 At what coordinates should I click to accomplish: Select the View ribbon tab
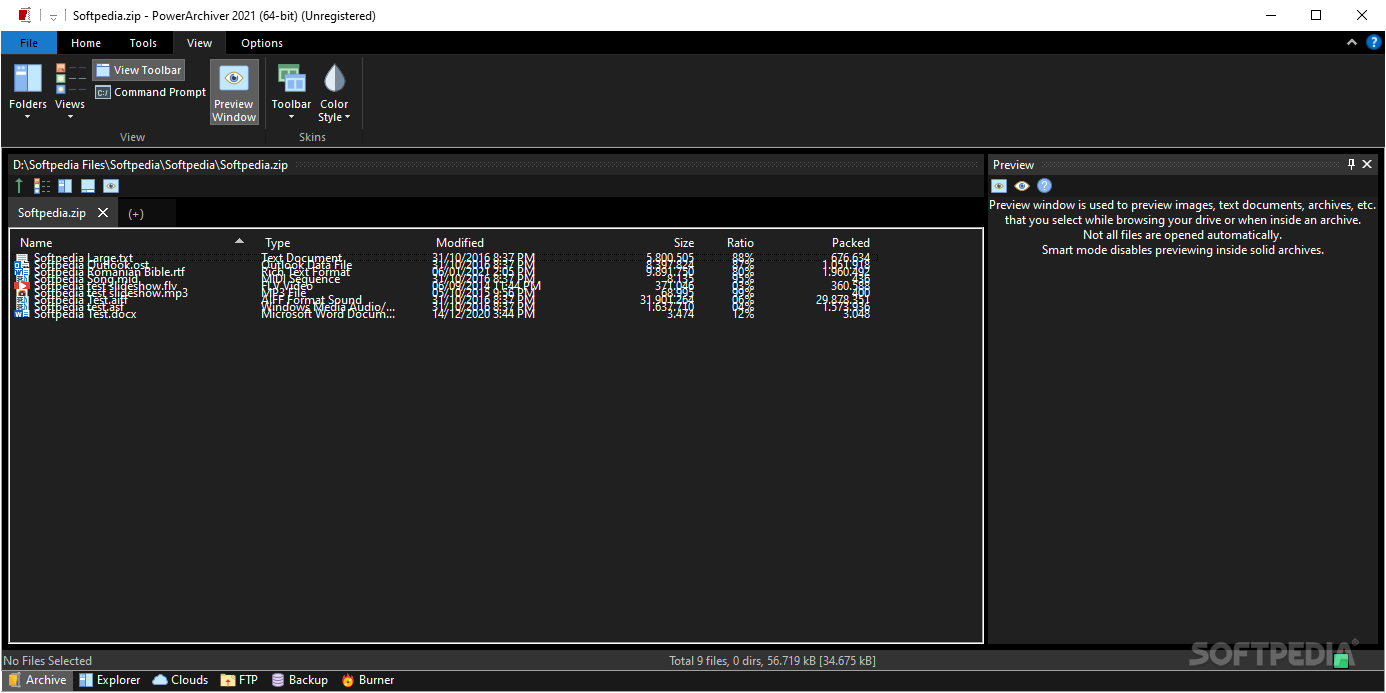point(200,43)
